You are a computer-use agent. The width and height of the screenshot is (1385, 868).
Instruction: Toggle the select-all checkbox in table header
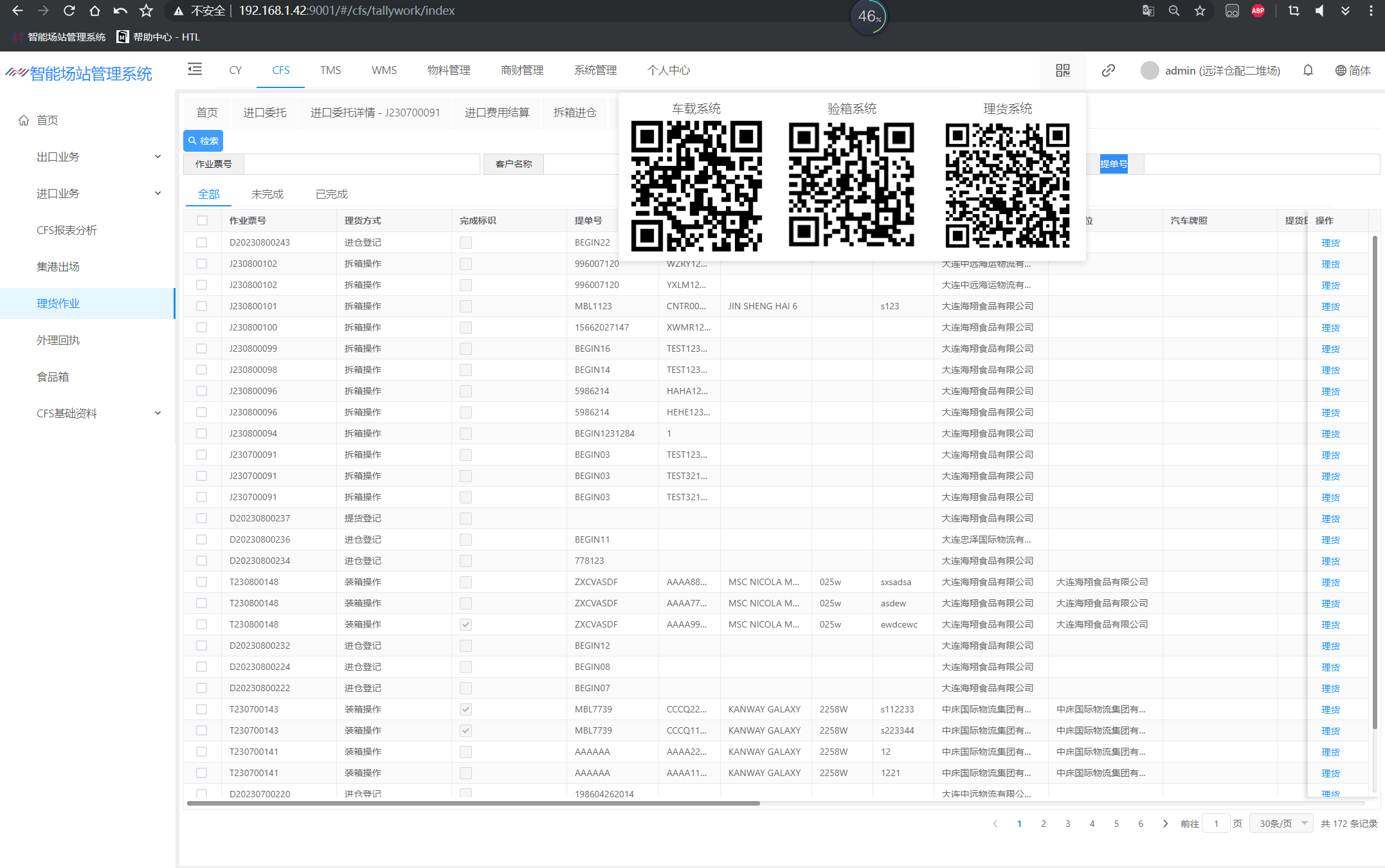(202, 221)
